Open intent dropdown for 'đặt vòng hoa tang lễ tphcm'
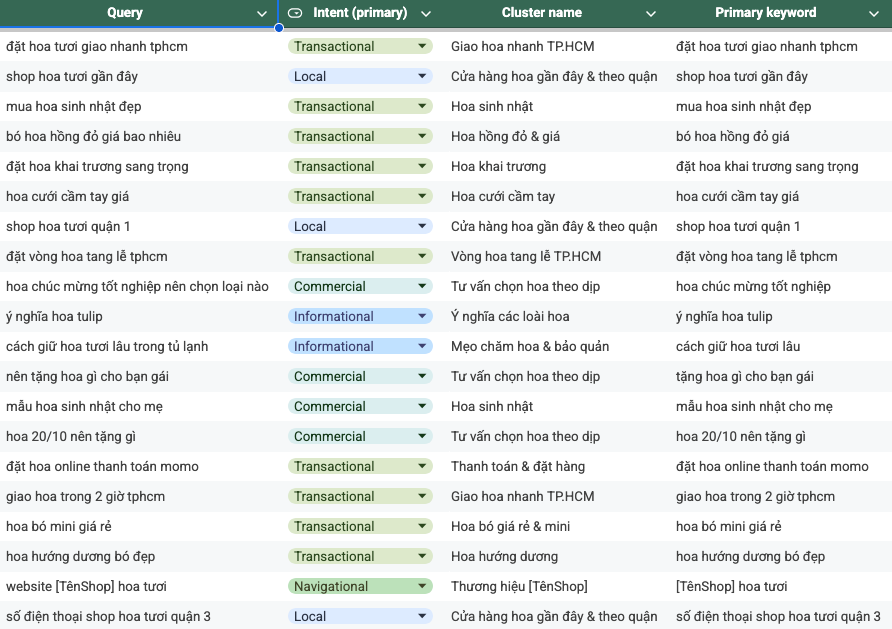This screenshot has width=892, height=629. click(422, 256)
